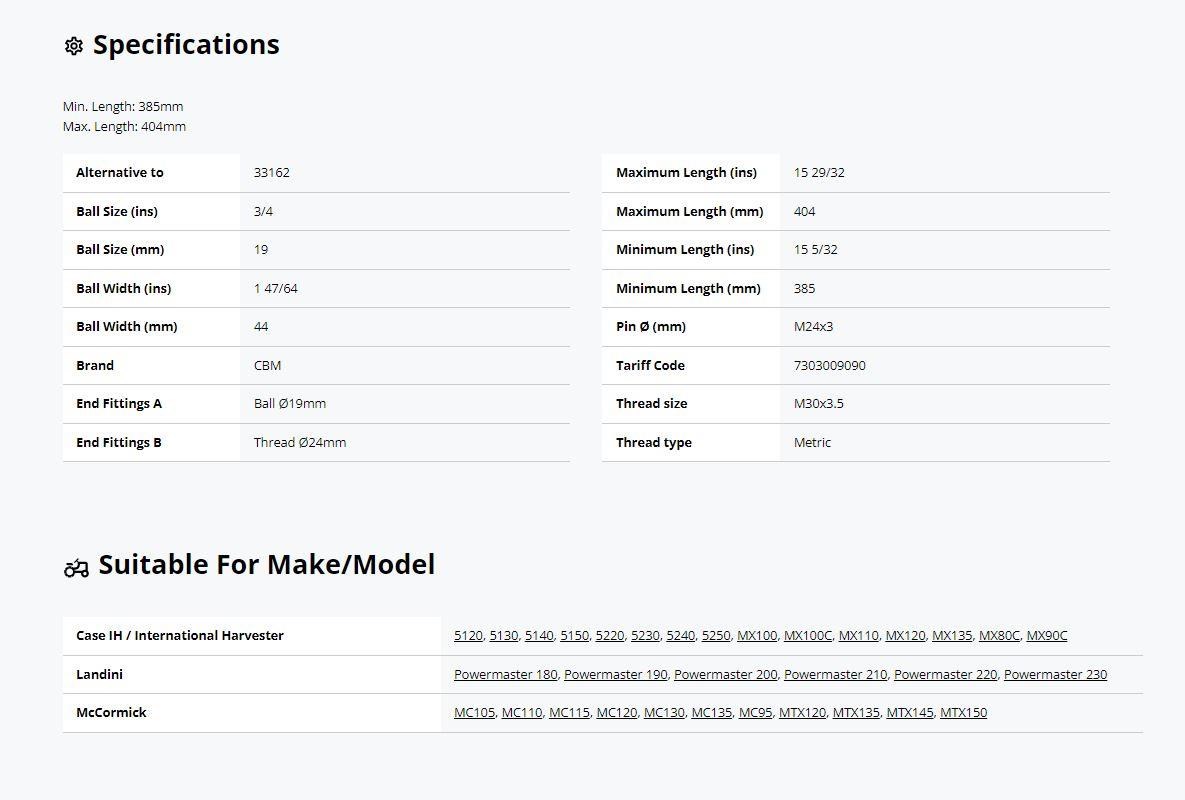
Task: Open the 5220 model link
Action: pyautogui.click(x=610, y=635)
